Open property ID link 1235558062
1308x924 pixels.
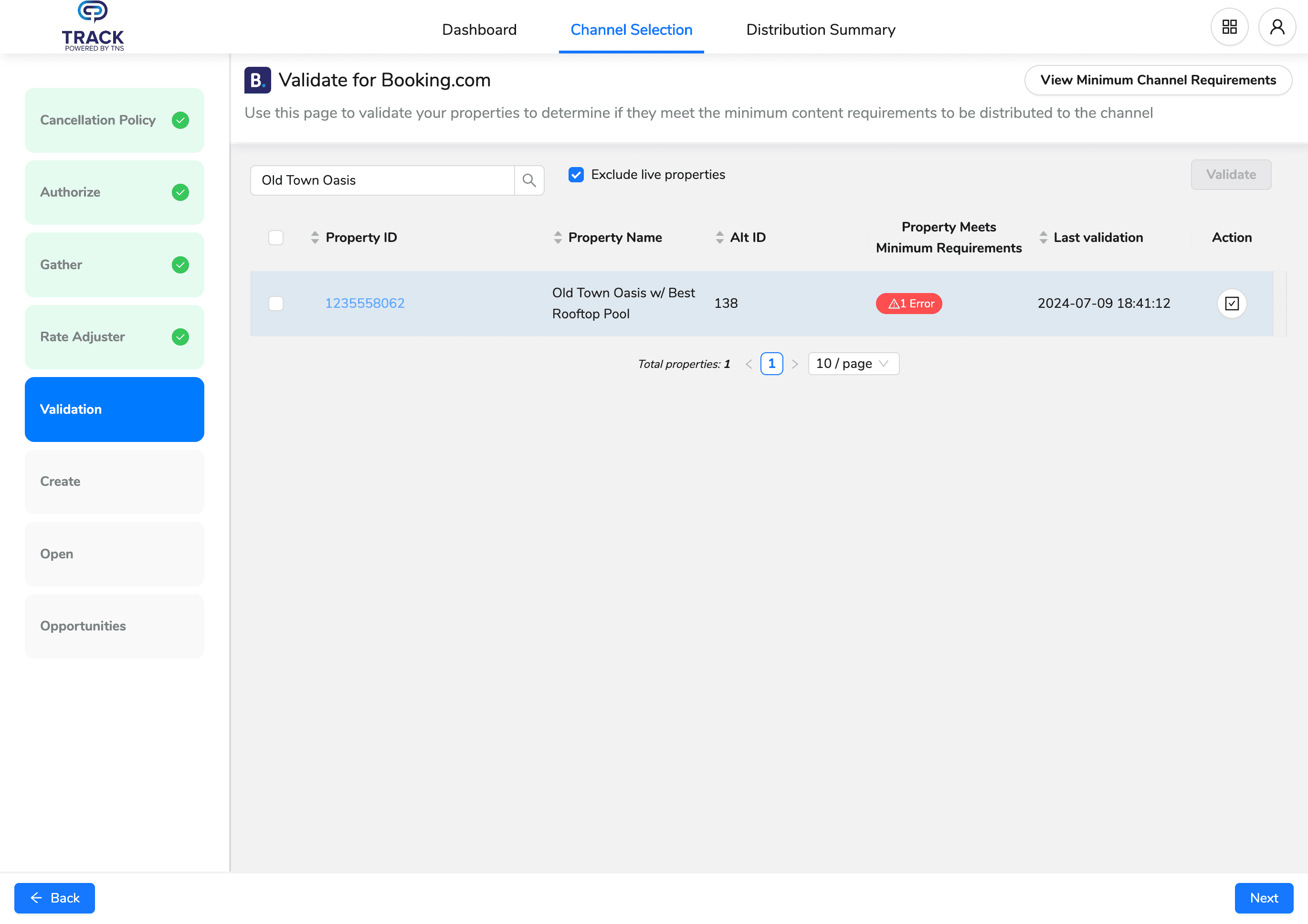365,304
